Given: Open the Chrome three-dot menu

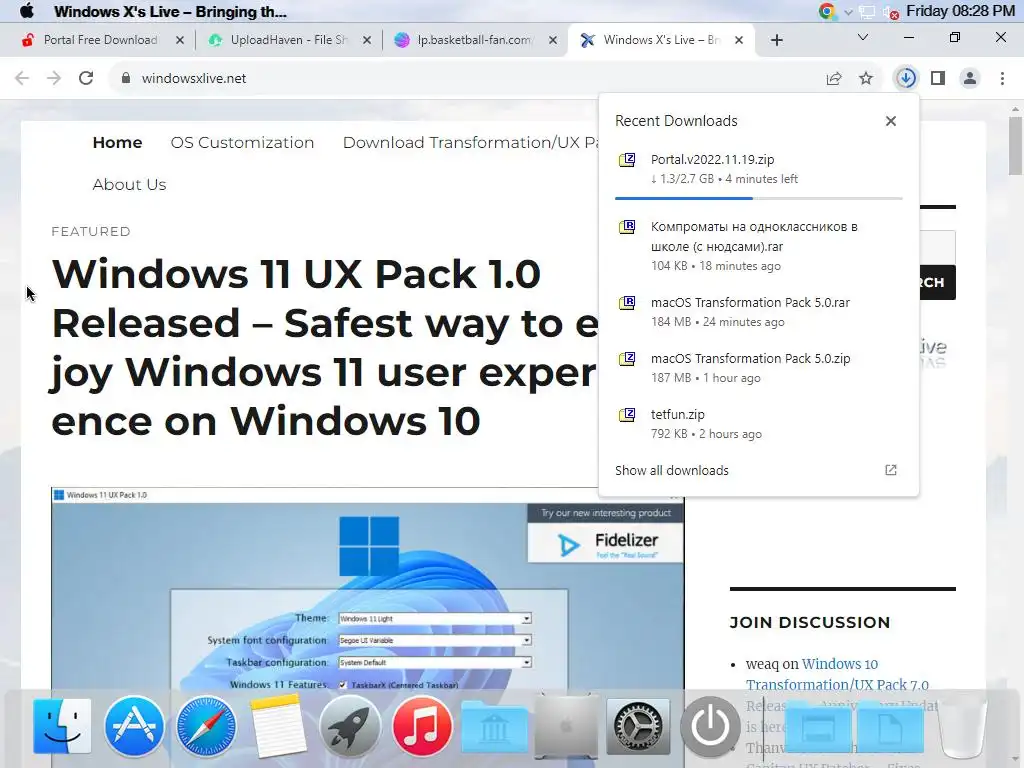Looking at the screenshot, I should (x=1002, y=78).
